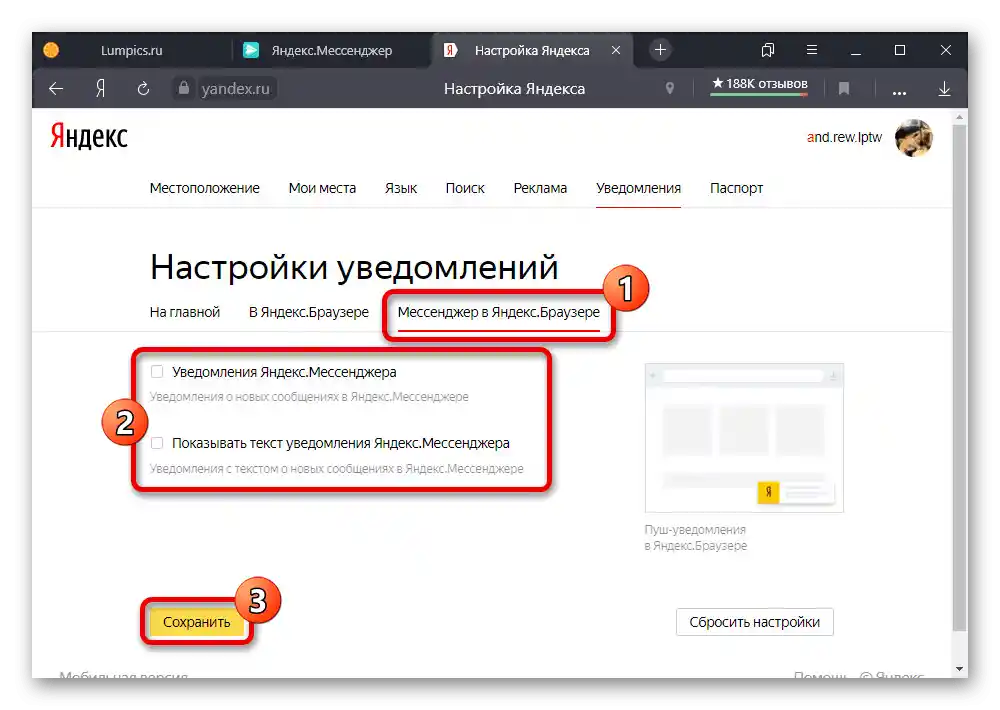Click the padlock site security icon
This screenshot has width=1000, height=710.
(184, 88)
